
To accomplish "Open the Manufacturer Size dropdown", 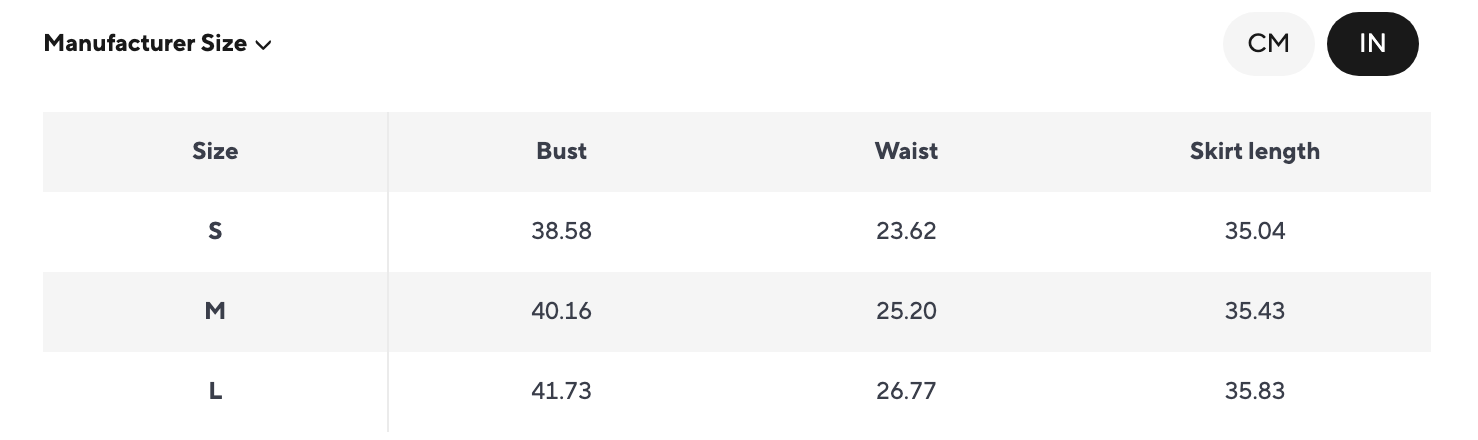I will click(158, 44).
